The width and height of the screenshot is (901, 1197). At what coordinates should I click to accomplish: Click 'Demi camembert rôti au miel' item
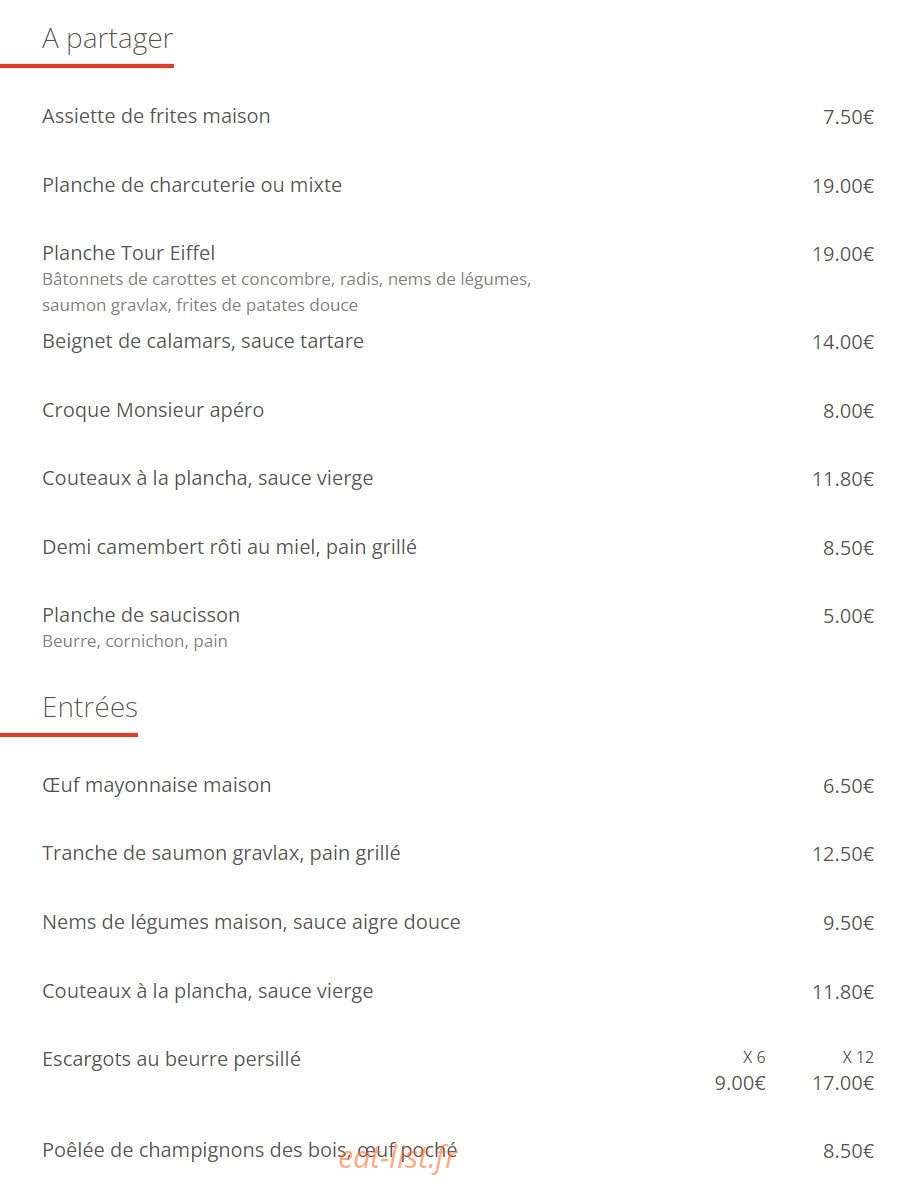click(229, 547)
